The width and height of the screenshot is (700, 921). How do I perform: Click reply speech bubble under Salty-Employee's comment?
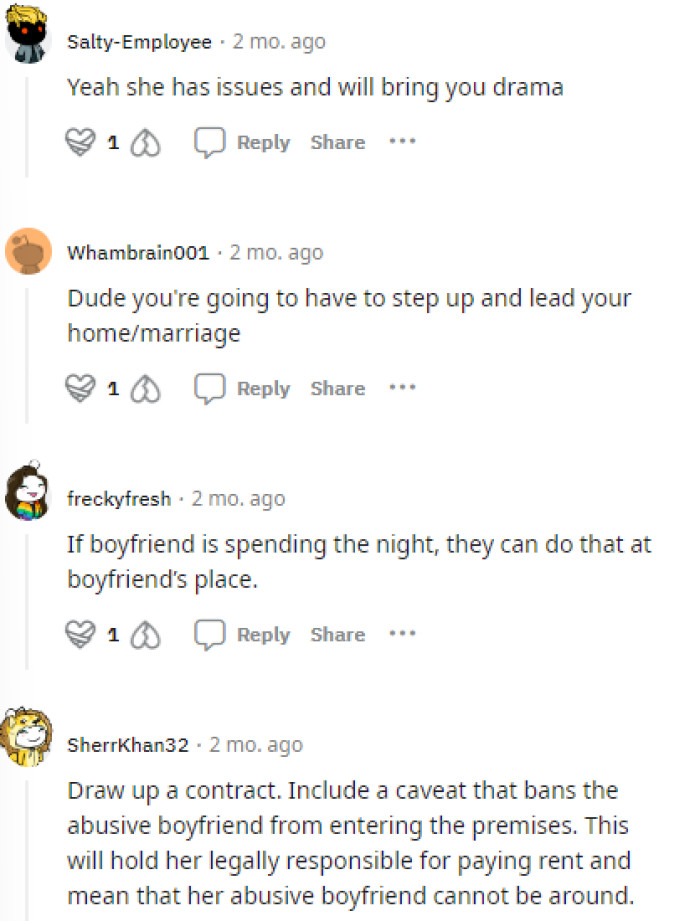pyautogui.click(x=210, y=142)
